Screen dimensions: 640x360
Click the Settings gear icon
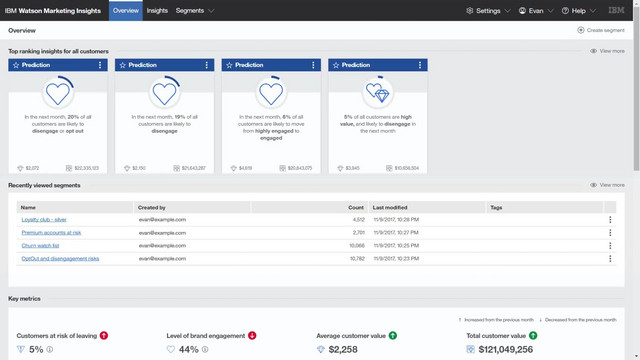pyautogui.click(x=470, y=11)
